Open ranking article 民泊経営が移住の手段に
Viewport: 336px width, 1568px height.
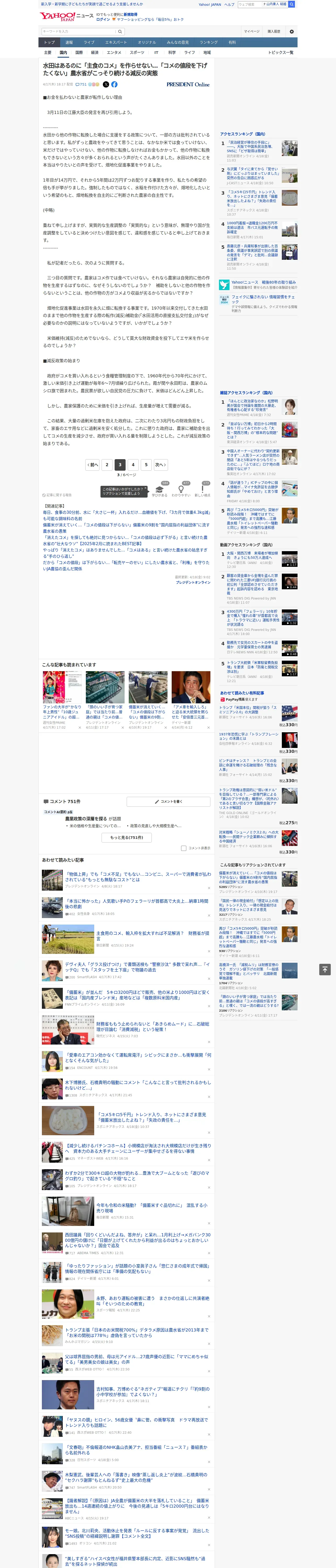tap(252, 147)
